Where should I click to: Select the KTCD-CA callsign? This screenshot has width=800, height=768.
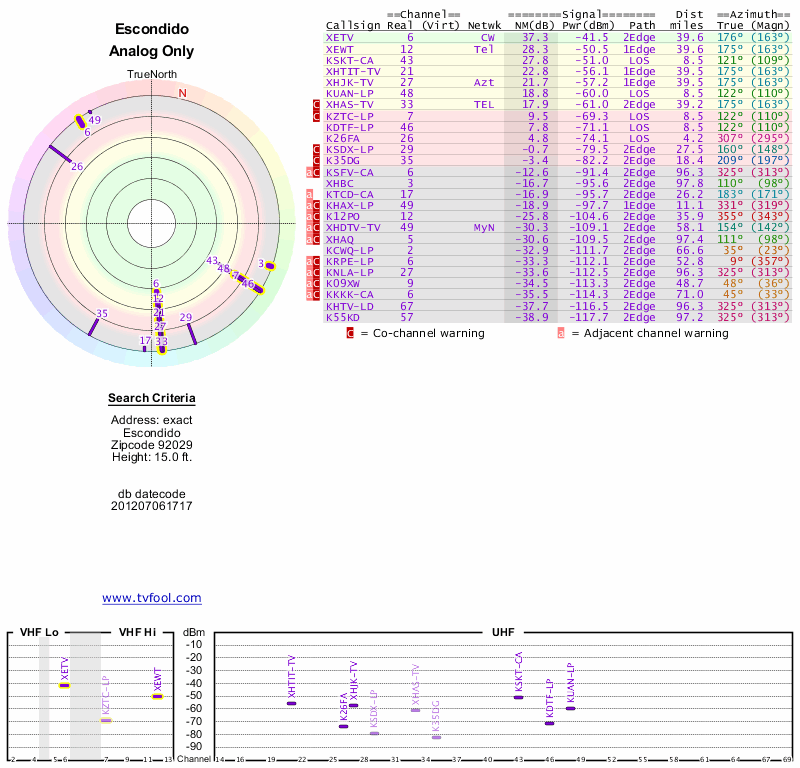click(350, 194)
